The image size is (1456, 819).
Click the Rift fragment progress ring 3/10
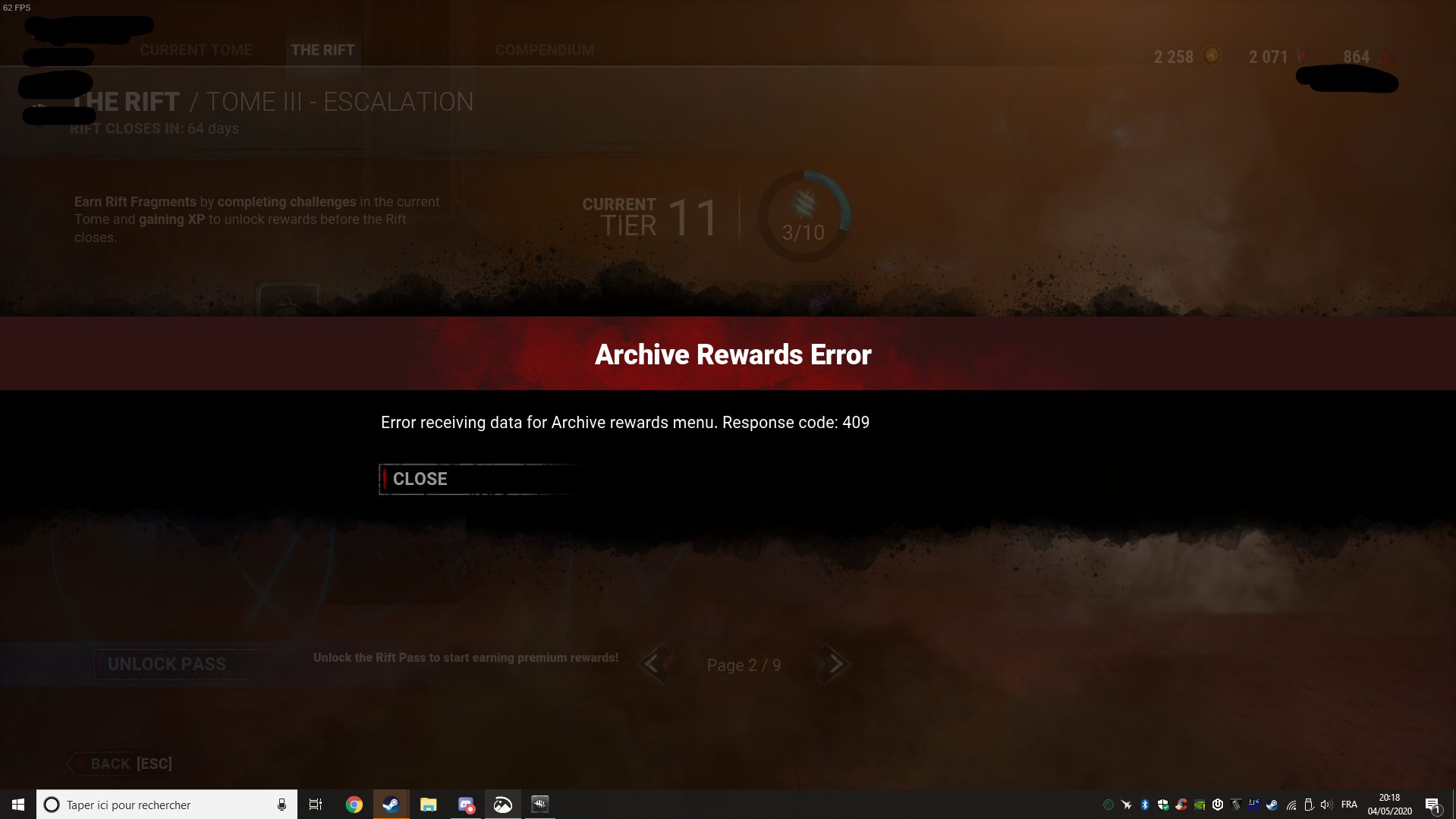coord(803,217)
